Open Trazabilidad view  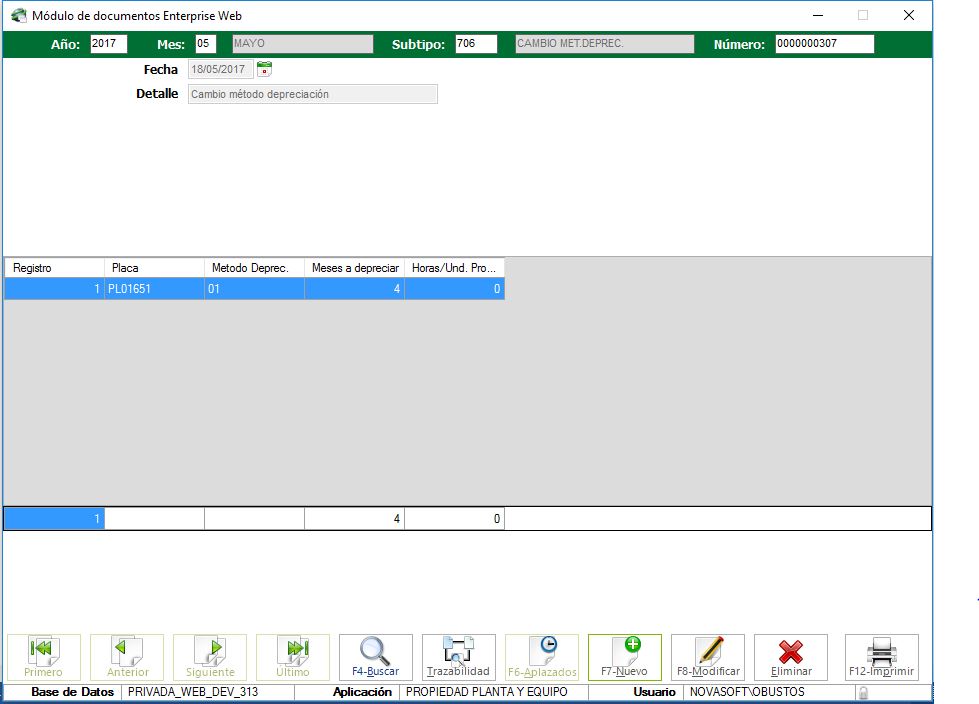(459, 657)
